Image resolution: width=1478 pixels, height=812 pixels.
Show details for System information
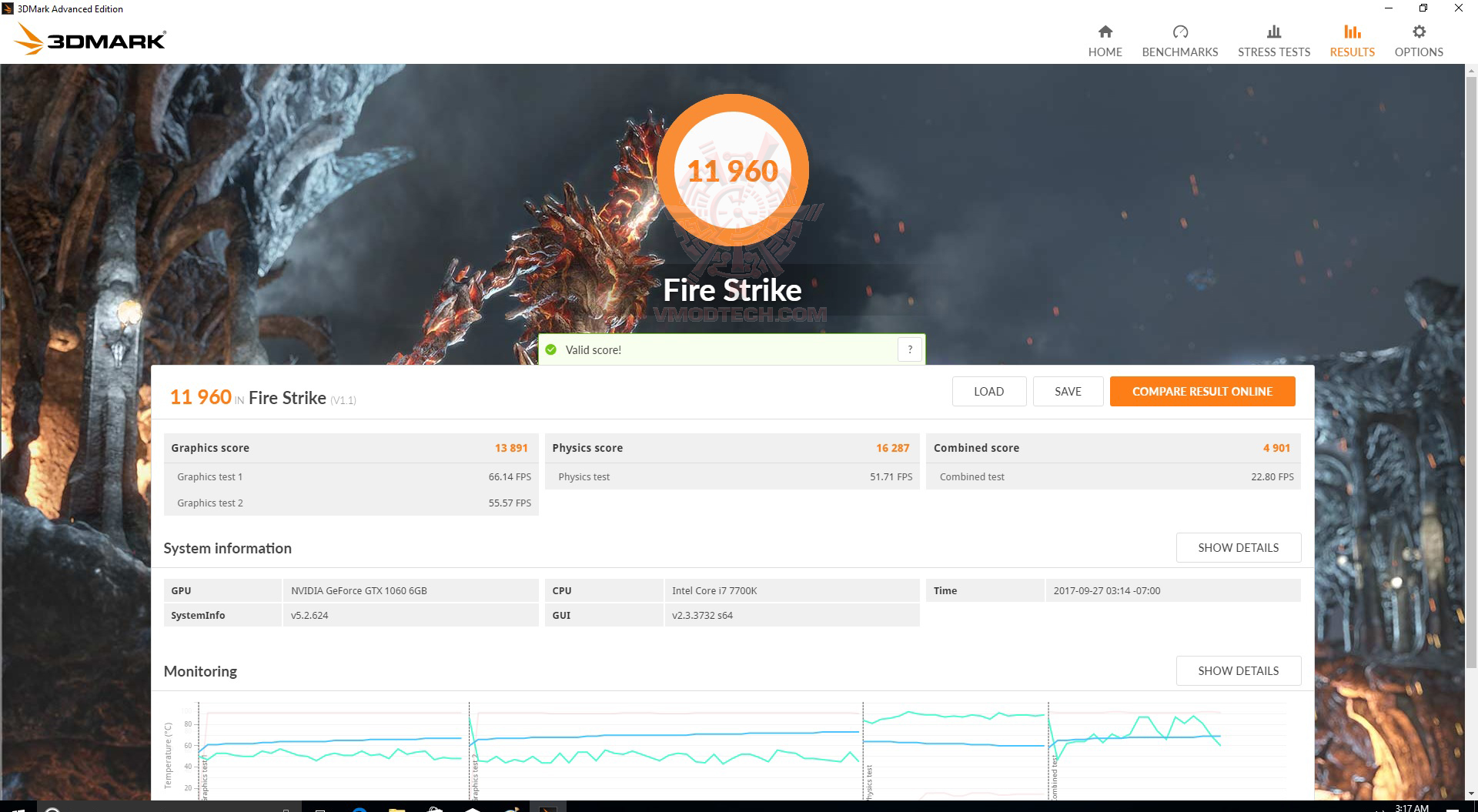coord(1238,547)
